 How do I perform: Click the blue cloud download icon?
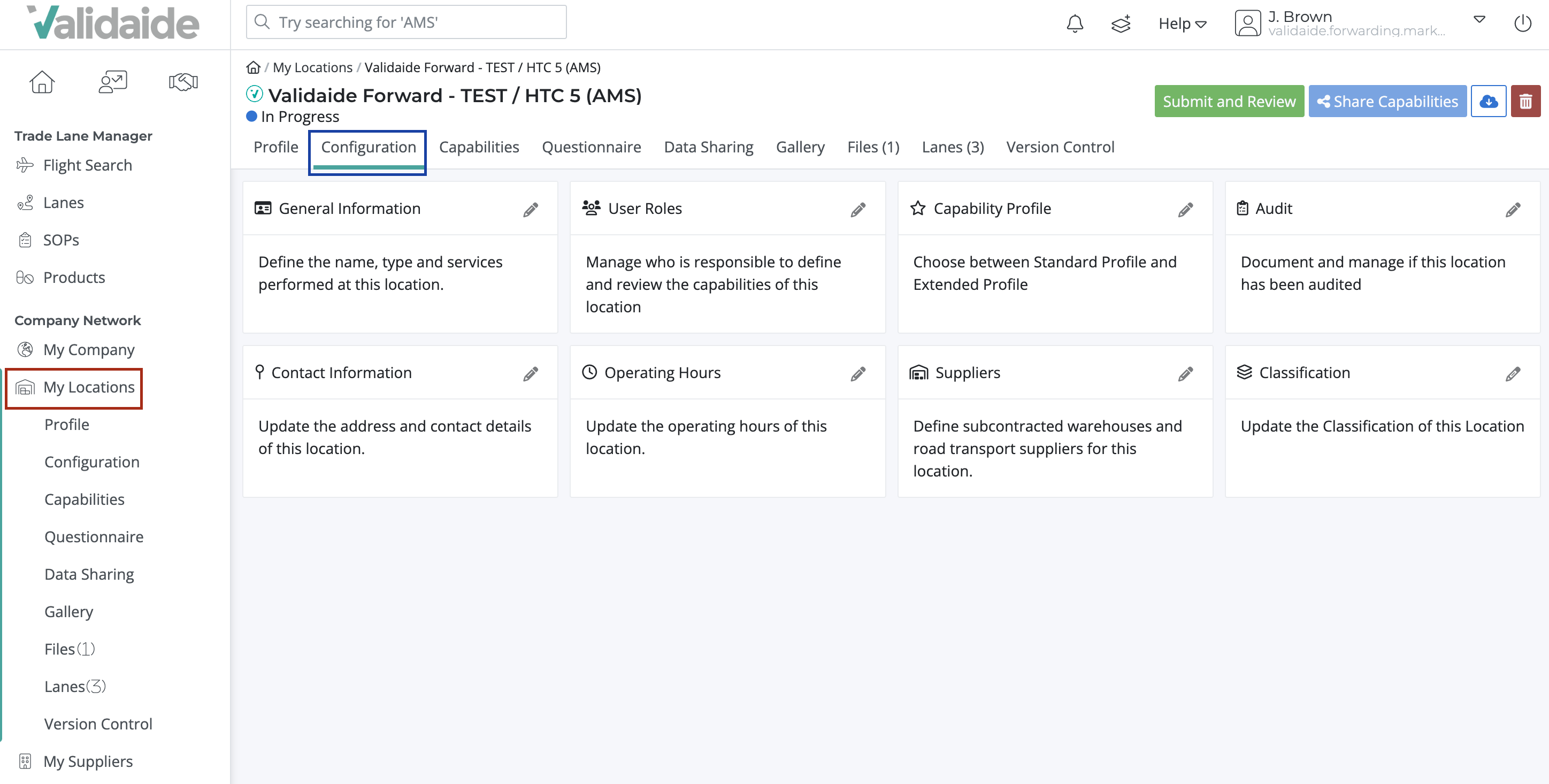click(1488, 101)
